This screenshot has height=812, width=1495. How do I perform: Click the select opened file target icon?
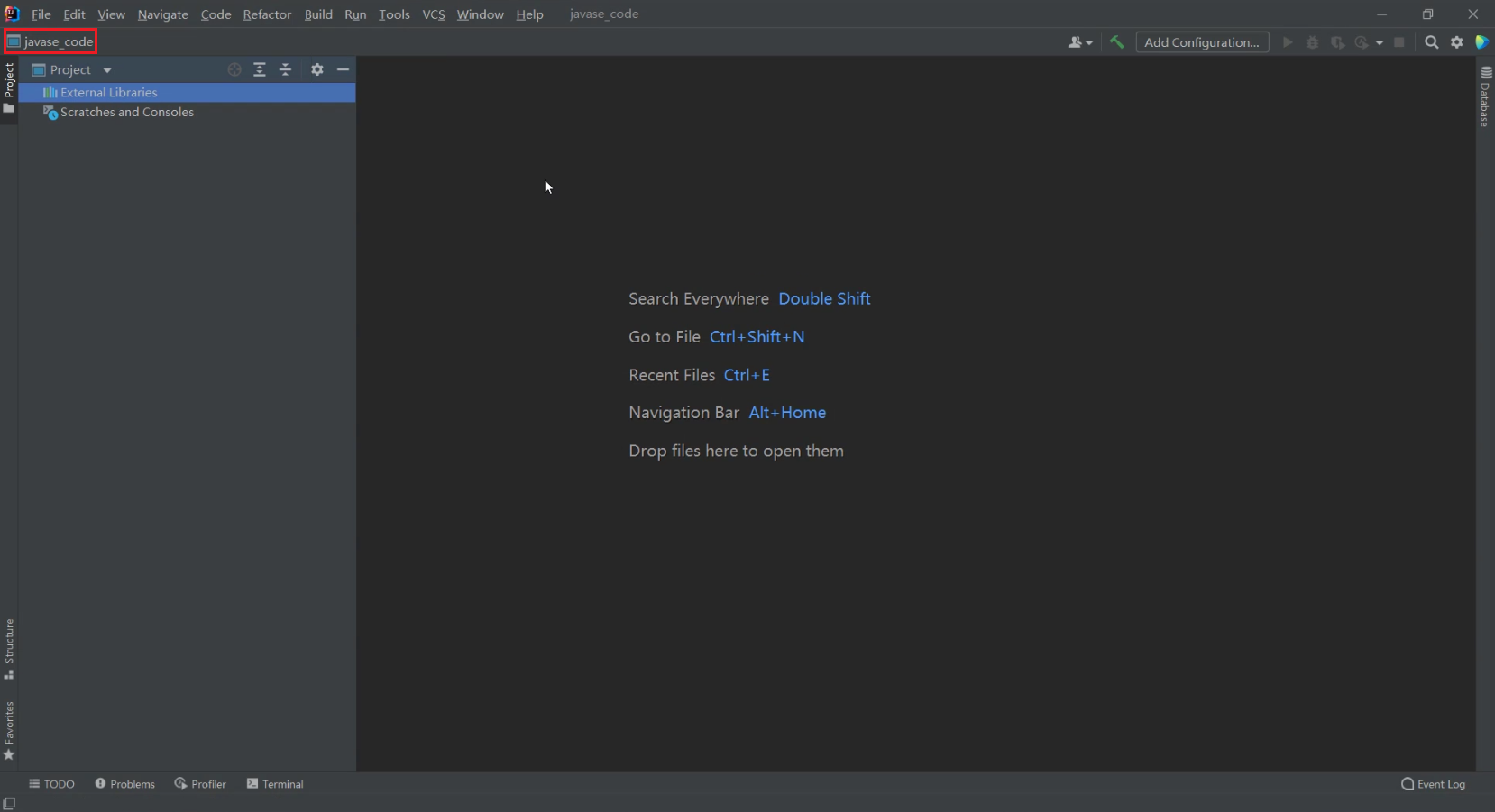[234, 69]
